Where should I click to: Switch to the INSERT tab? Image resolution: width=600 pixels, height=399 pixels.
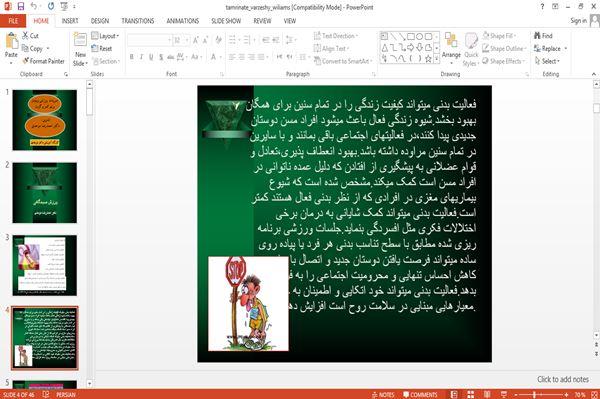point(70,21)
